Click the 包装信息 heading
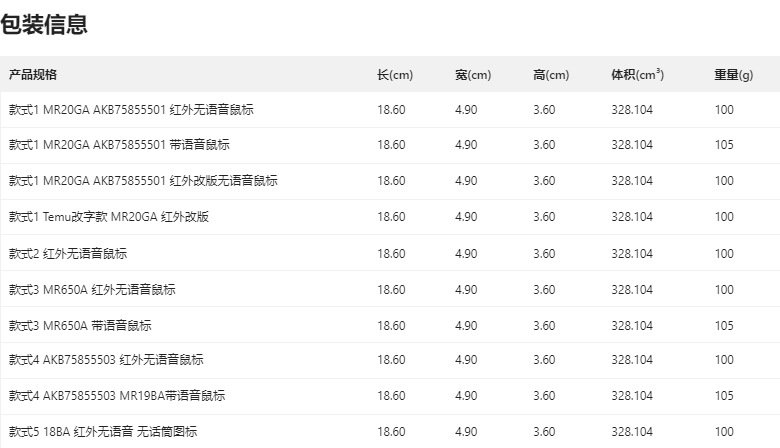The image size is (780, 448). click(x=44, y=25)
